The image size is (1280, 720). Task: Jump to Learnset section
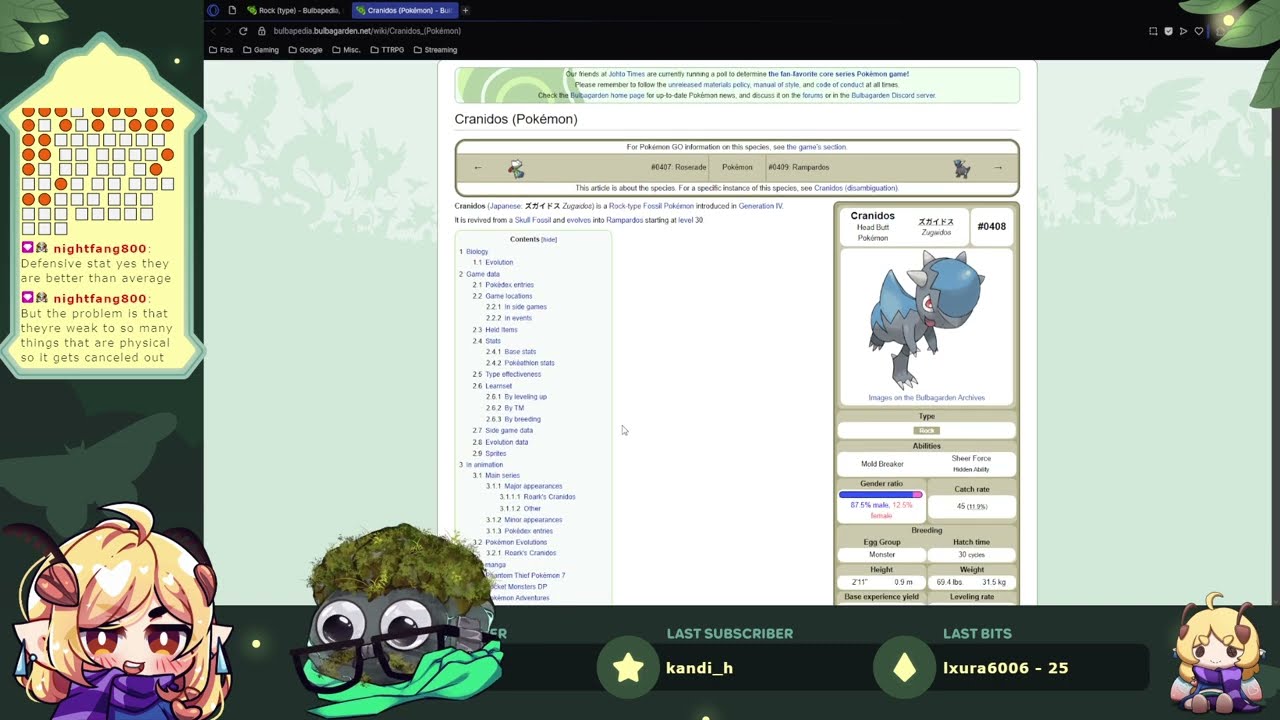(499, 386)
